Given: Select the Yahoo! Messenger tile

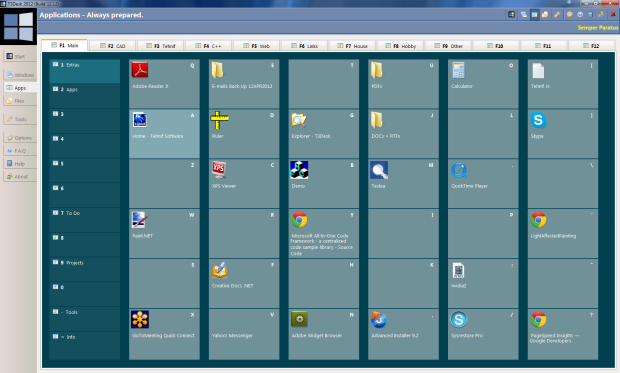Looking at the screenshot, I should click(244, 334).
